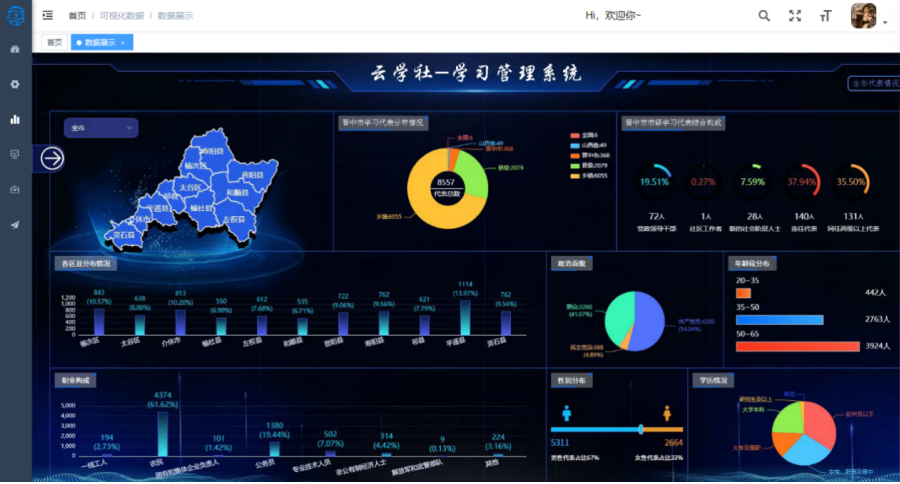
Task: Click the 年龄段分布 panel title
Action: point(752,264)
